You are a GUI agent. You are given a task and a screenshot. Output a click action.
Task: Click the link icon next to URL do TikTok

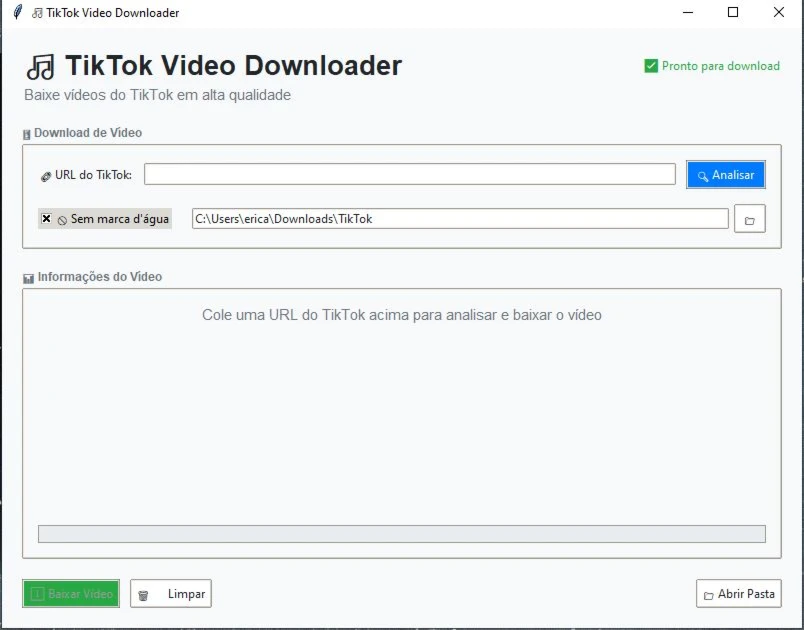click(x=46, y=176)
